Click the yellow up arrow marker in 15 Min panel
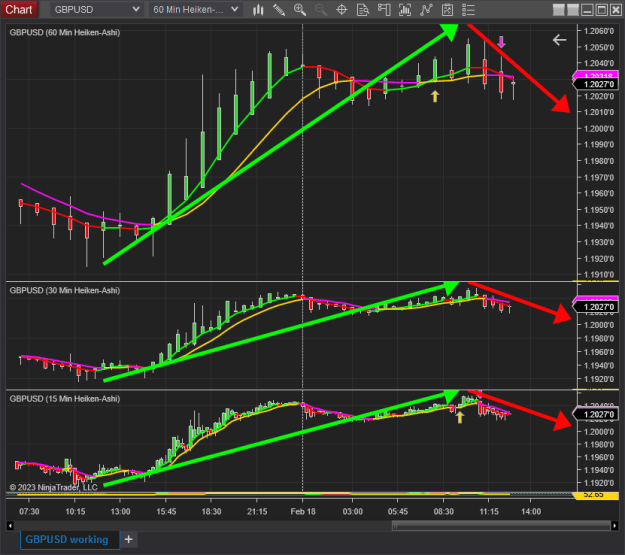625x555 pixels. point(460,417)
